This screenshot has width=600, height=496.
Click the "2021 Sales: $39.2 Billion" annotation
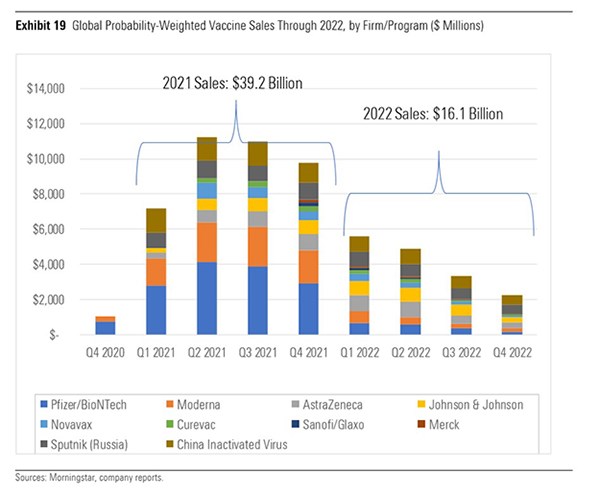point(232,82)
